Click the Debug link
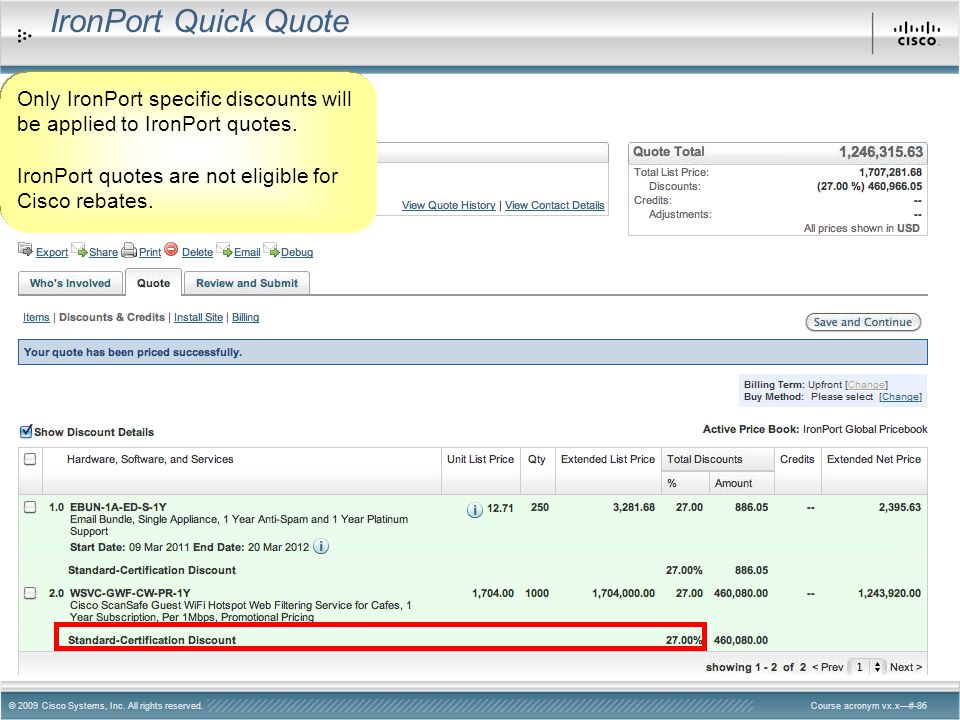Viewport: 960px width, 720px height. pos(297,252)
